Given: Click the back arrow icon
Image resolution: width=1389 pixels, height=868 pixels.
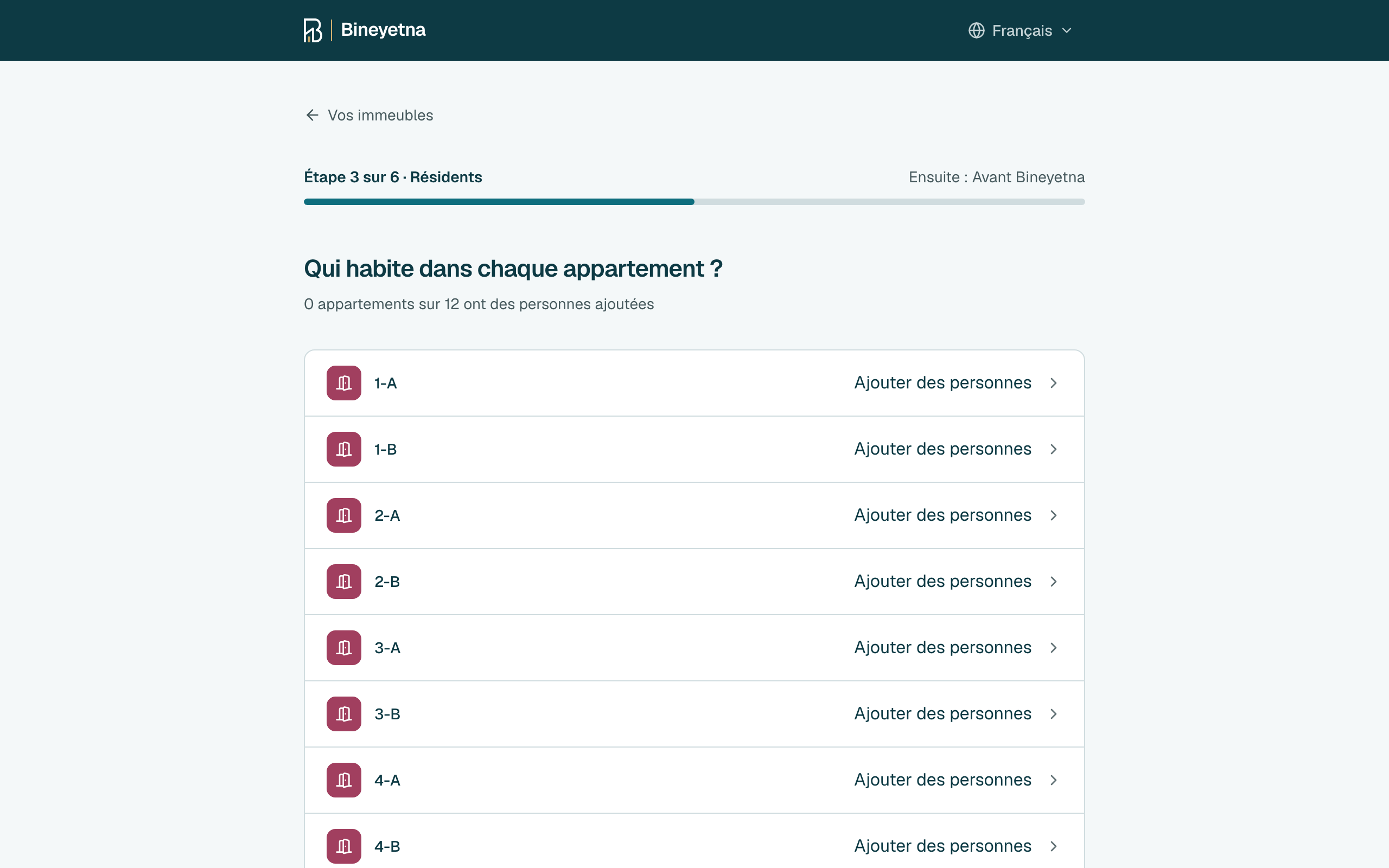Looking at the screenshot, I should point(312,116).
